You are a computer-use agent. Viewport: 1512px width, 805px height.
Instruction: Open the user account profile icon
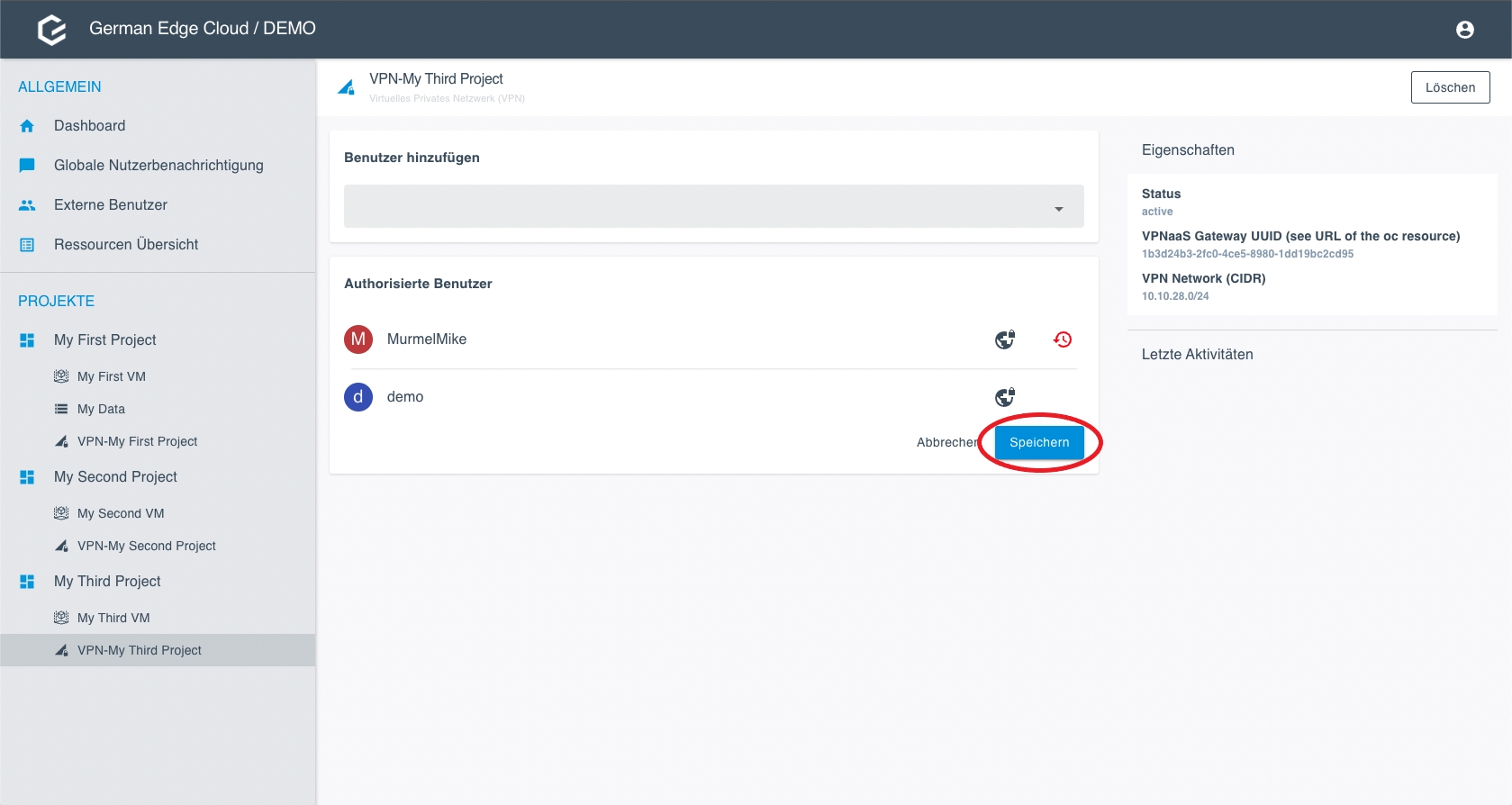(x=1465, y=30)
